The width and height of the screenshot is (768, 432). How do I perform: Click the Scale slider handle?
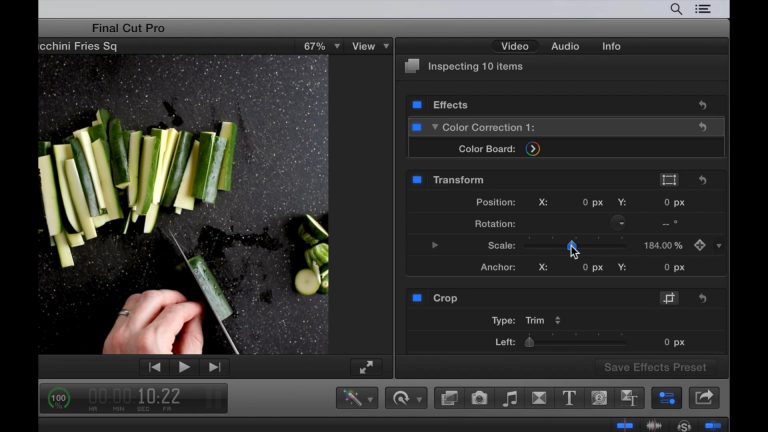click(572, 245)
